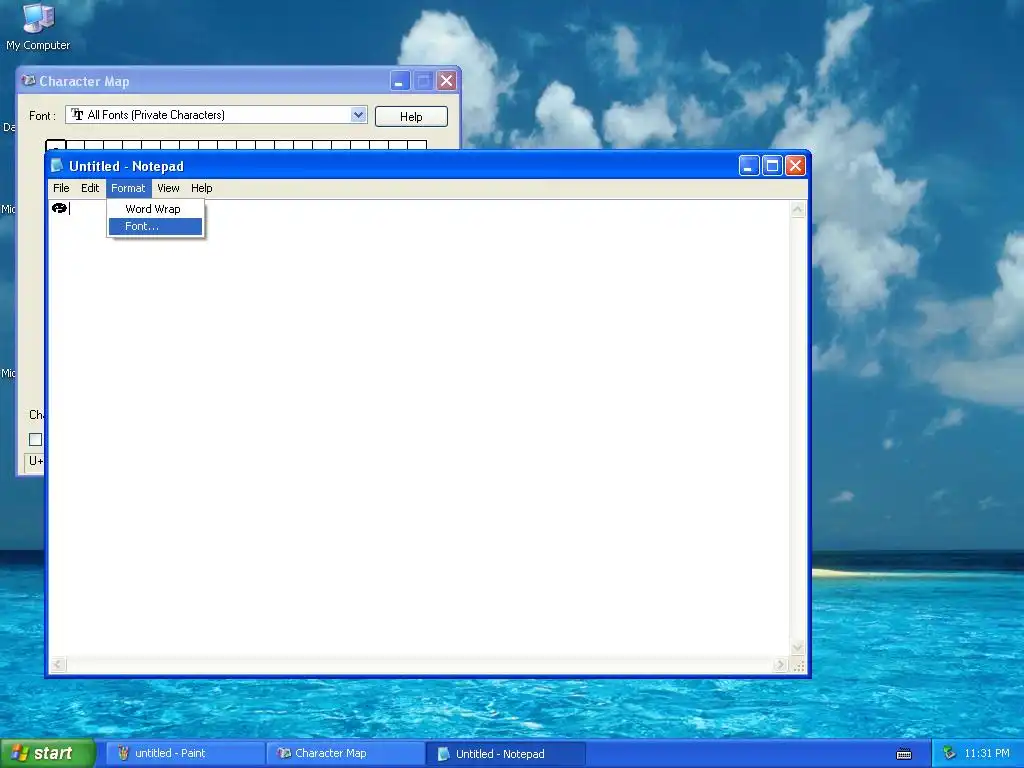Switch to Character Map taskbar button

[346, 754]
